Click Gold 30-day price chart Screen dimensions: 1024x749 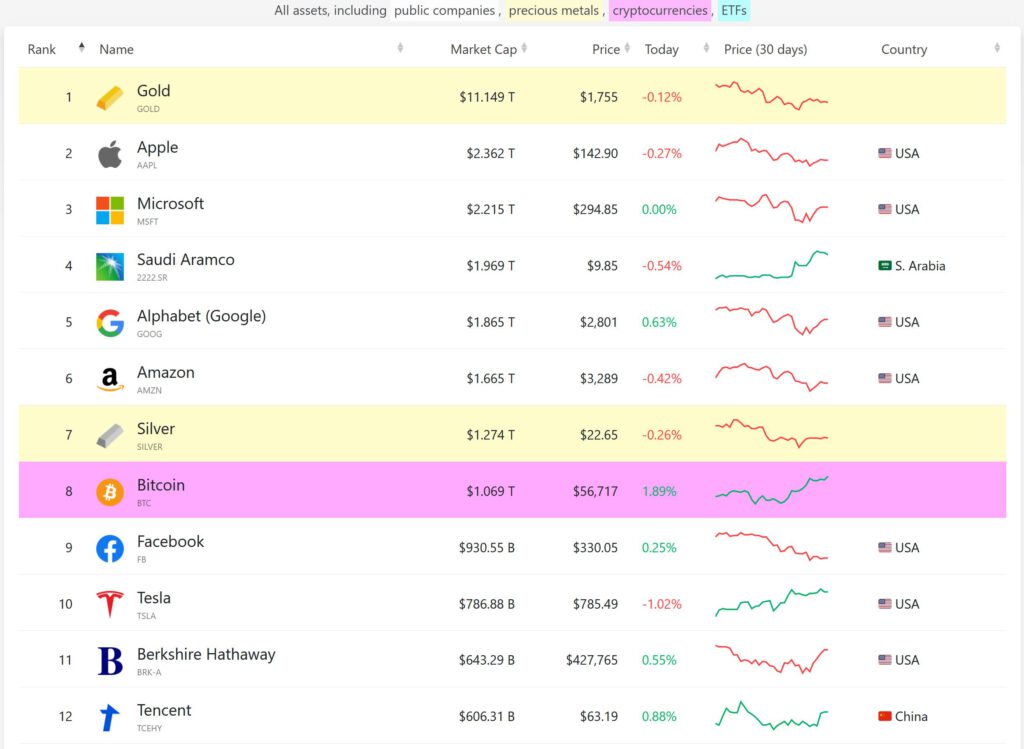coord(771,96)
